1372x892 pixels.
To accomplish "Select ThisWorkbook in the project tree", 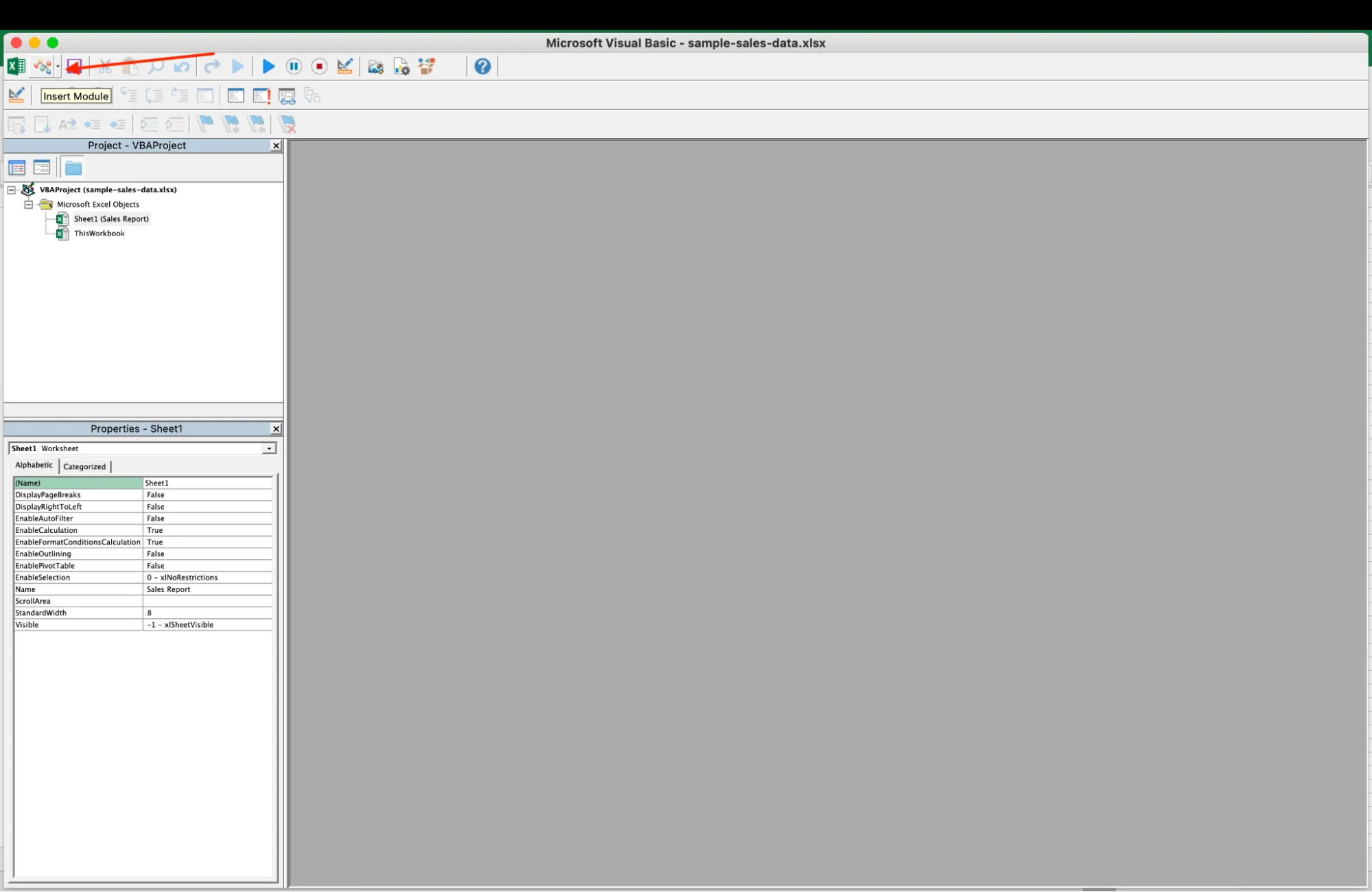I will click(100, 233).
